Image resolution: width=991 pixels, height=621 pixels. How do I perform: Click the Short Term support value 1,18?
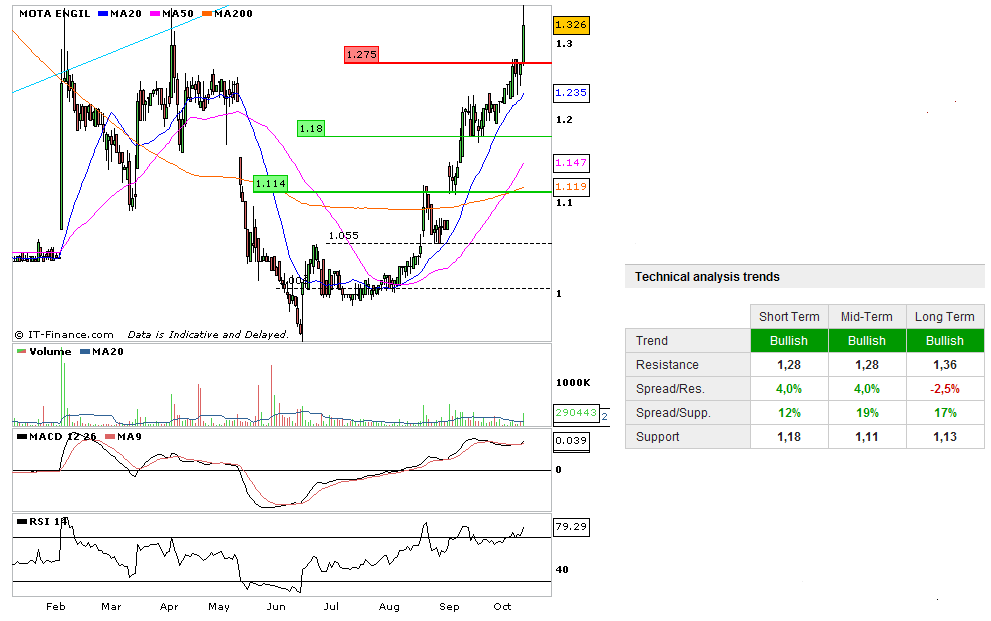click(789, 437)
